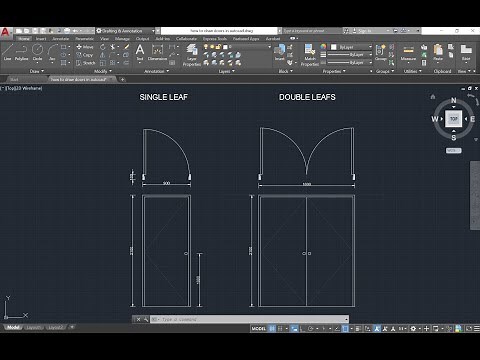Click the Measure tool

pos(408,53)
